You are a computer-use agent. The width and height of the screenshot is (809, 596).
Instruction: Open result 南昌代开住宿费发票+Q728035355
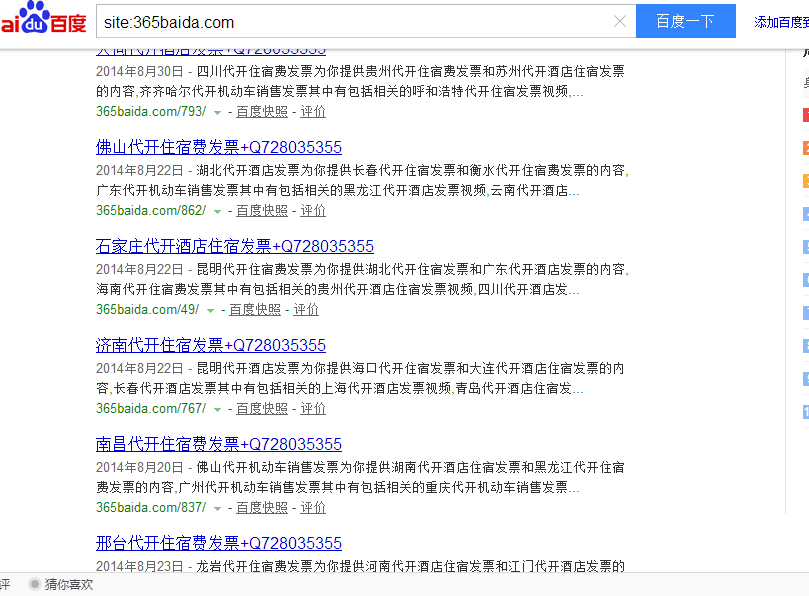tap(219, 445)
